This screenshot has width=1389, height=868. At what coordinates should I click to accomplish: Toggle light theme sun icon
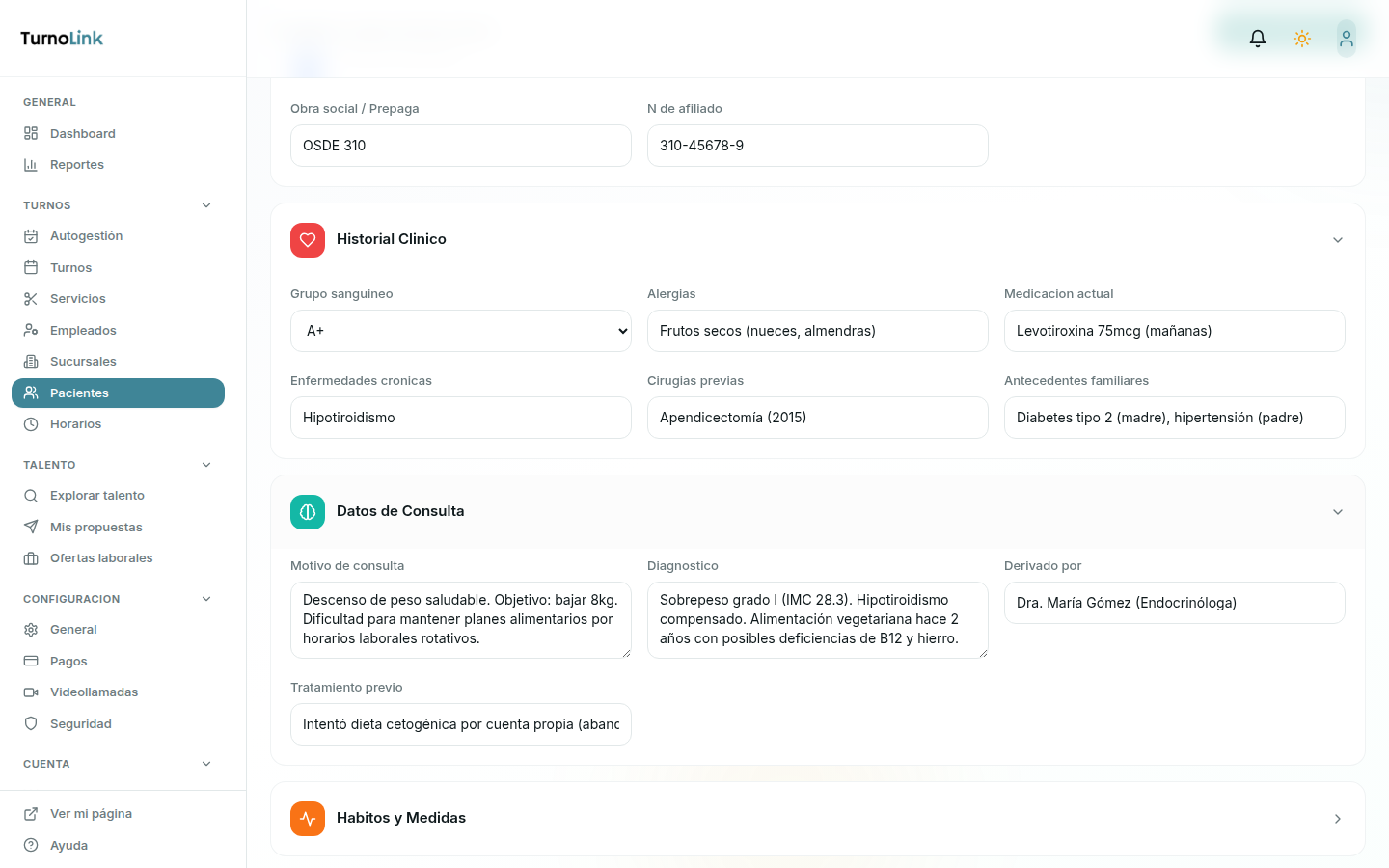1302,39
